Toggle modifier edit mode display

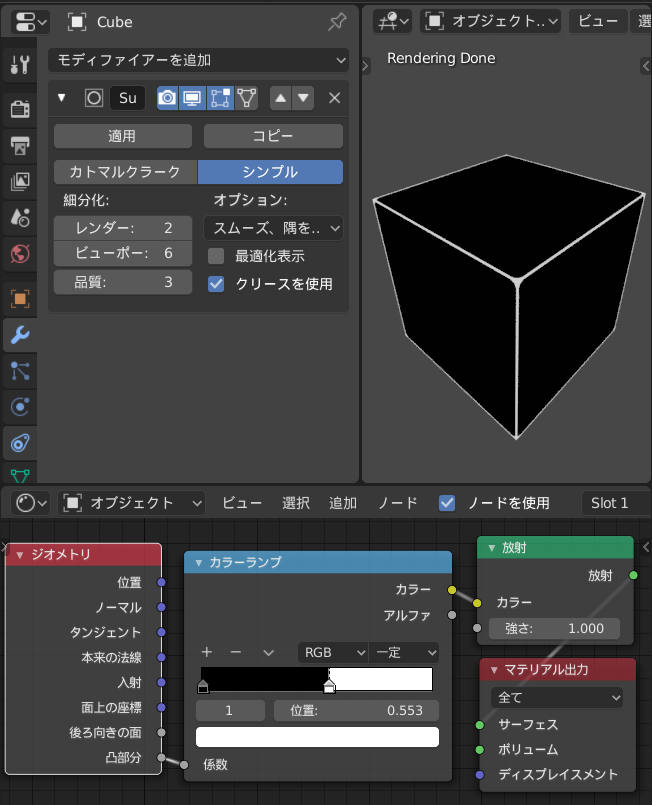point(220,98)
